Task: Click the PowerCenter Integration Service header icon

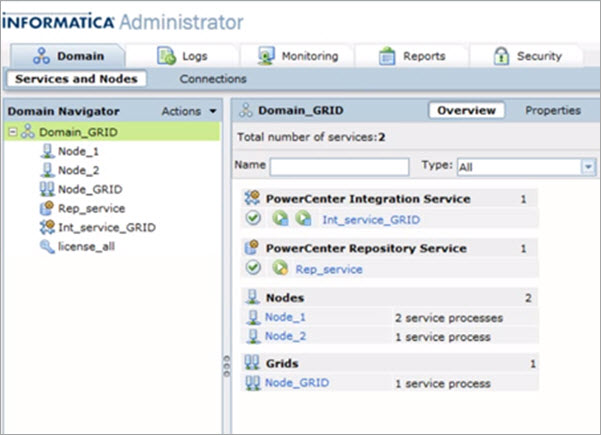Action: [x=252, y=198]
